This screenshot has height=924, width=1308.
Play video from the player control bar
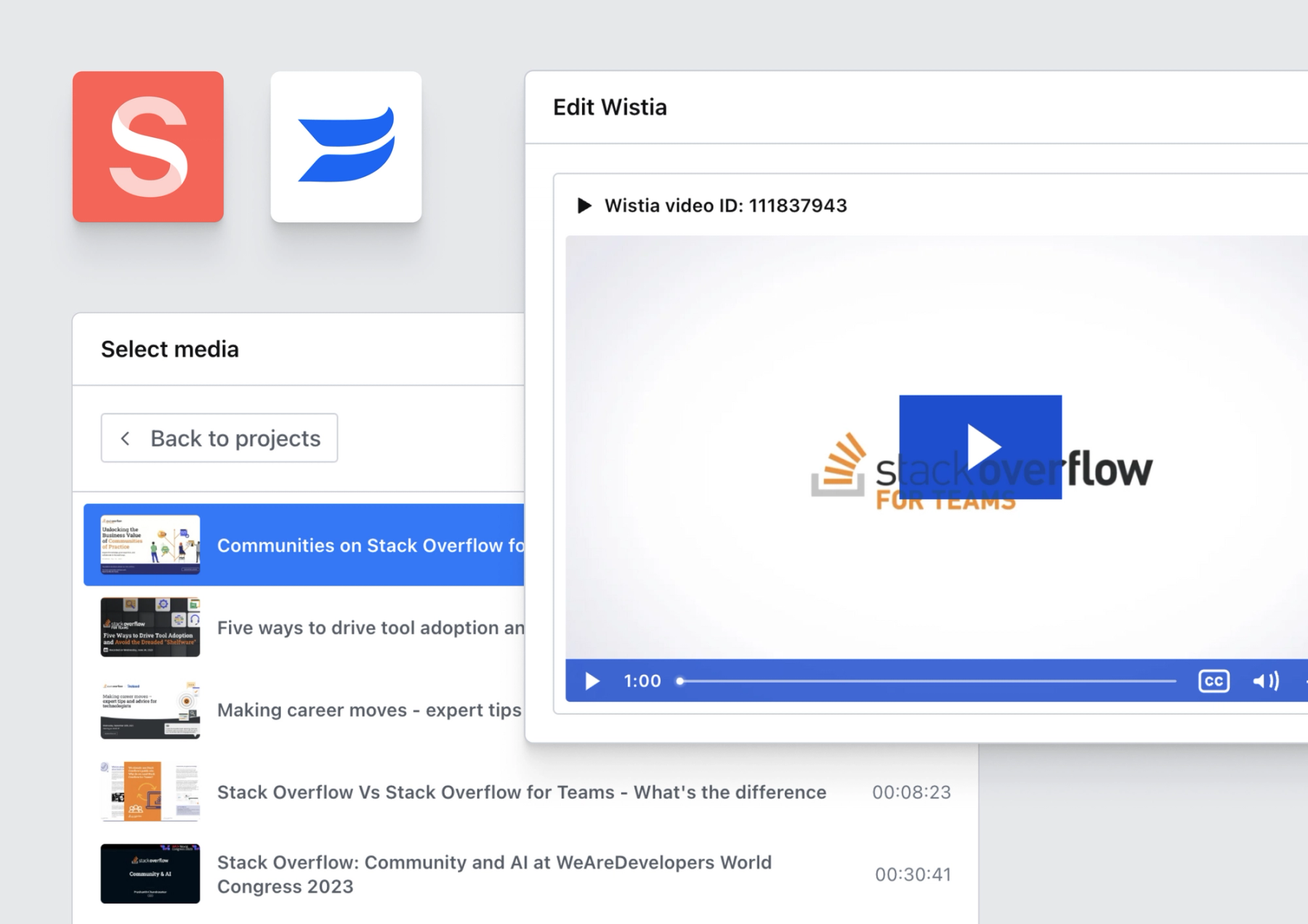pyautogui.click(x=592, y=681)
